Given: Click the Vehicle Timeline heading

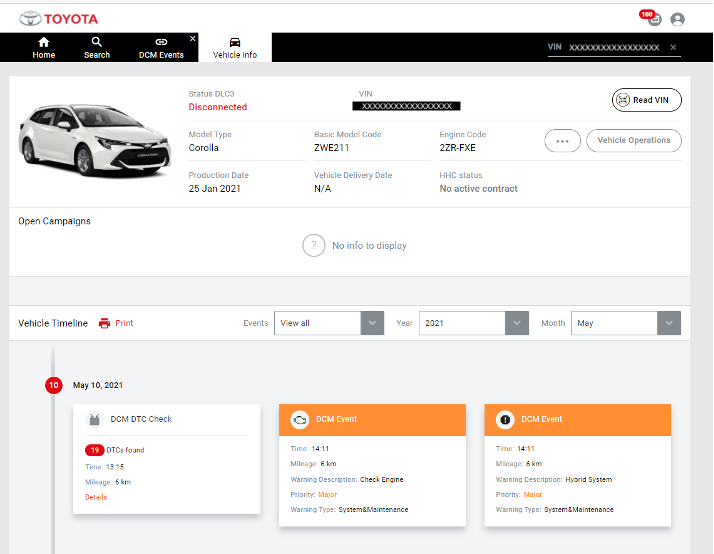Looking at the screenshot, I should click(x=53, y=323).
